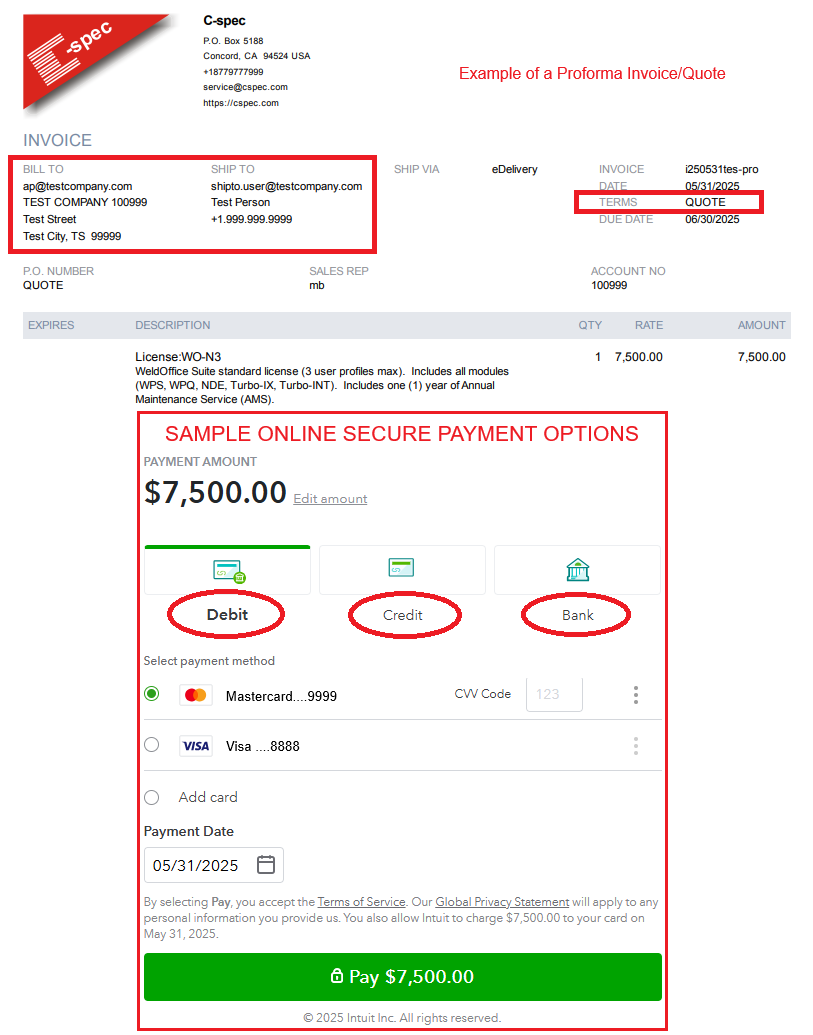Image resolution: width=813 pixels, height=1035 pixels.
Task: Switch to the Bank payment tab
Action: [x=577, y=614]
